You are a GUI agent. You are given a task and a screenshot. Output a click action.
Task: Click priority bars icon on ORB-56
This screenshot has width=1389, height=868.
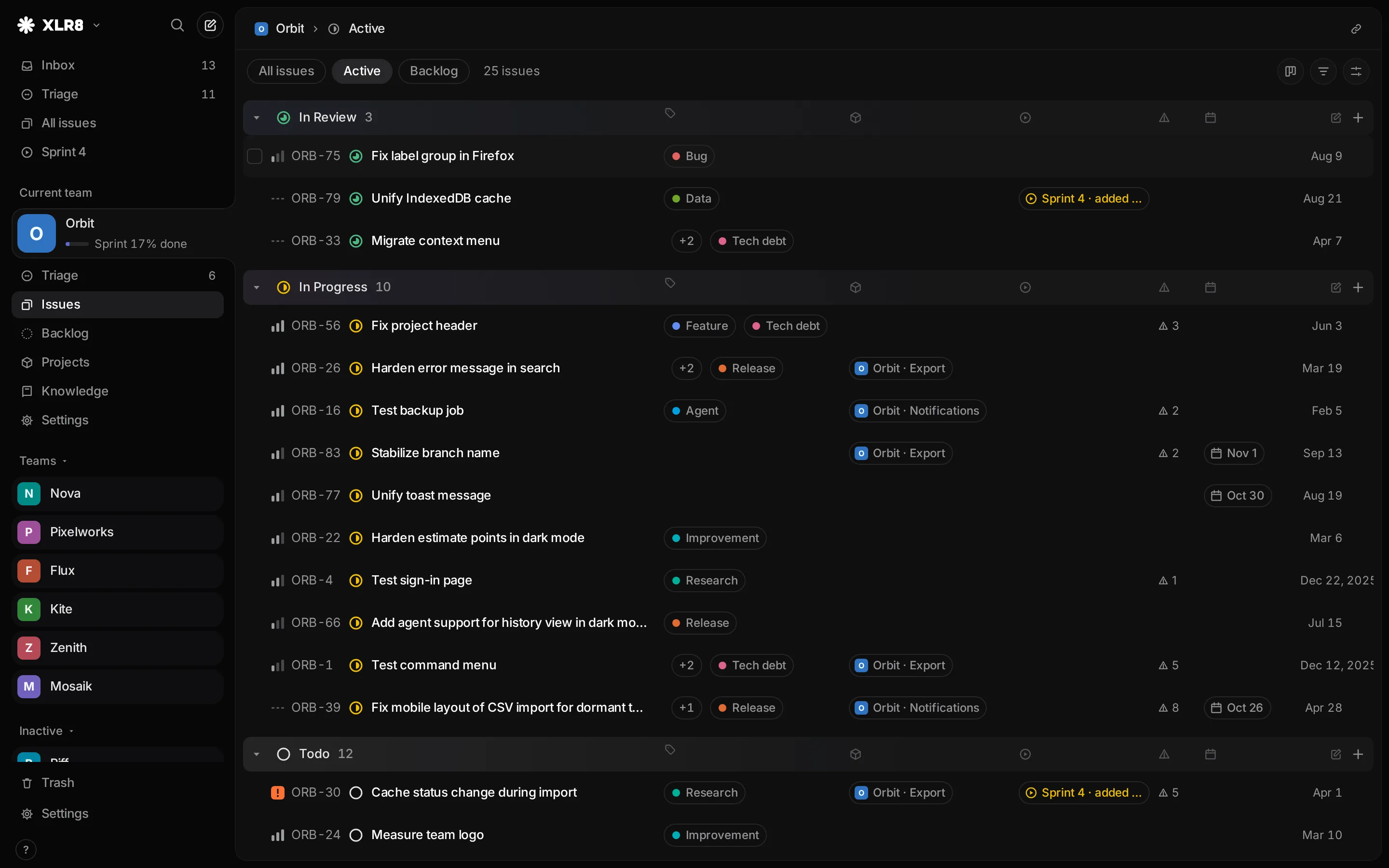tap(278, 326)
